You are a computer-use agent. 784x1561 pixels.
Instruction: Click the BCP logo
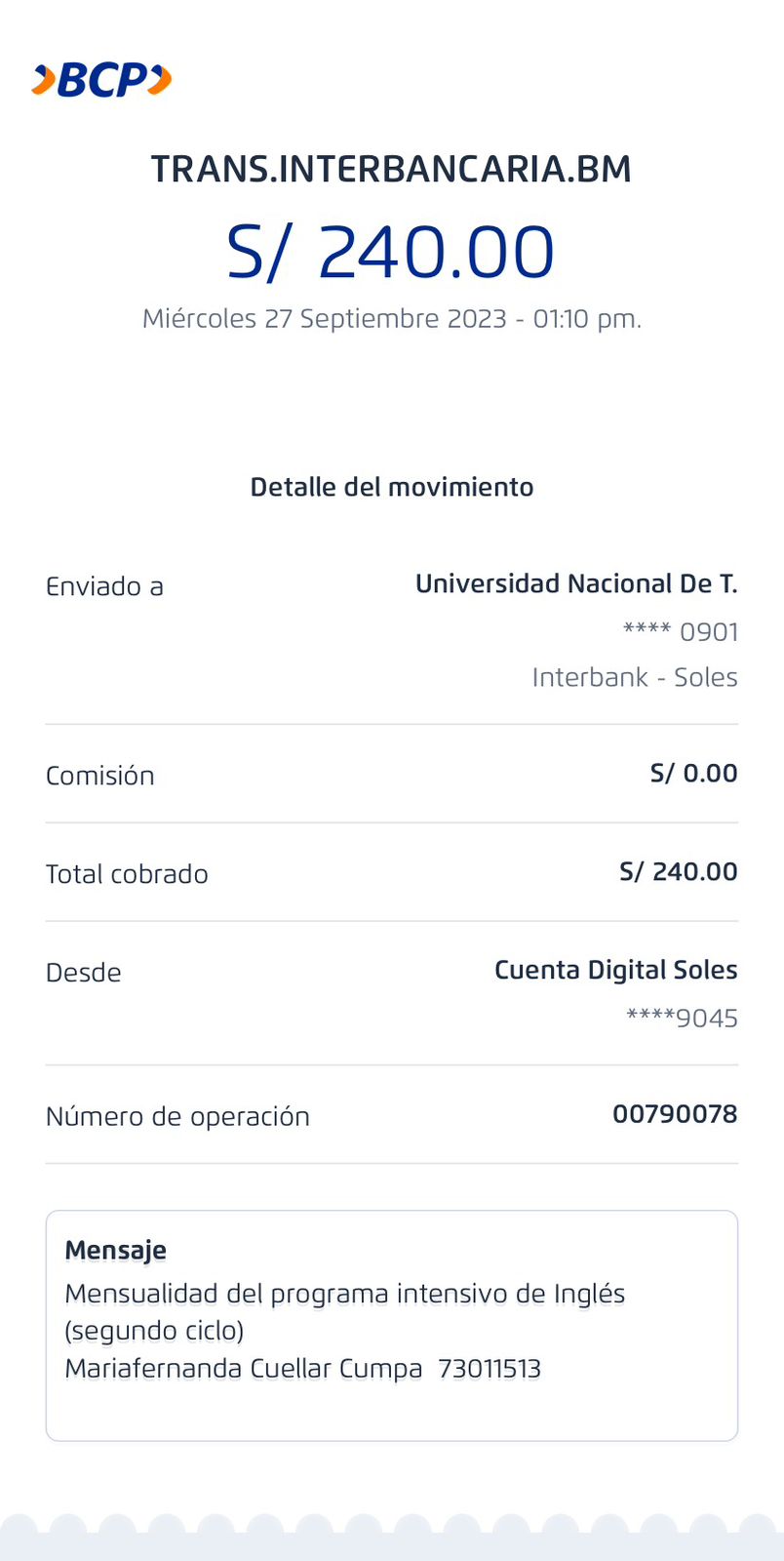[101, 80]
